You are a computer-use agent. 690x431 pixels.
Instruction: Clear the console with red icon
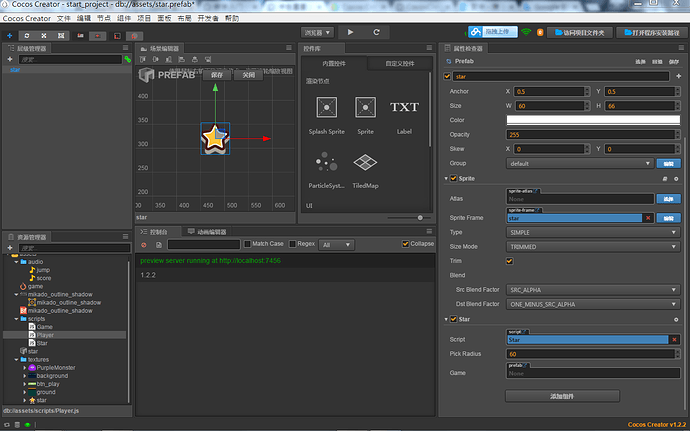(144, 245)
